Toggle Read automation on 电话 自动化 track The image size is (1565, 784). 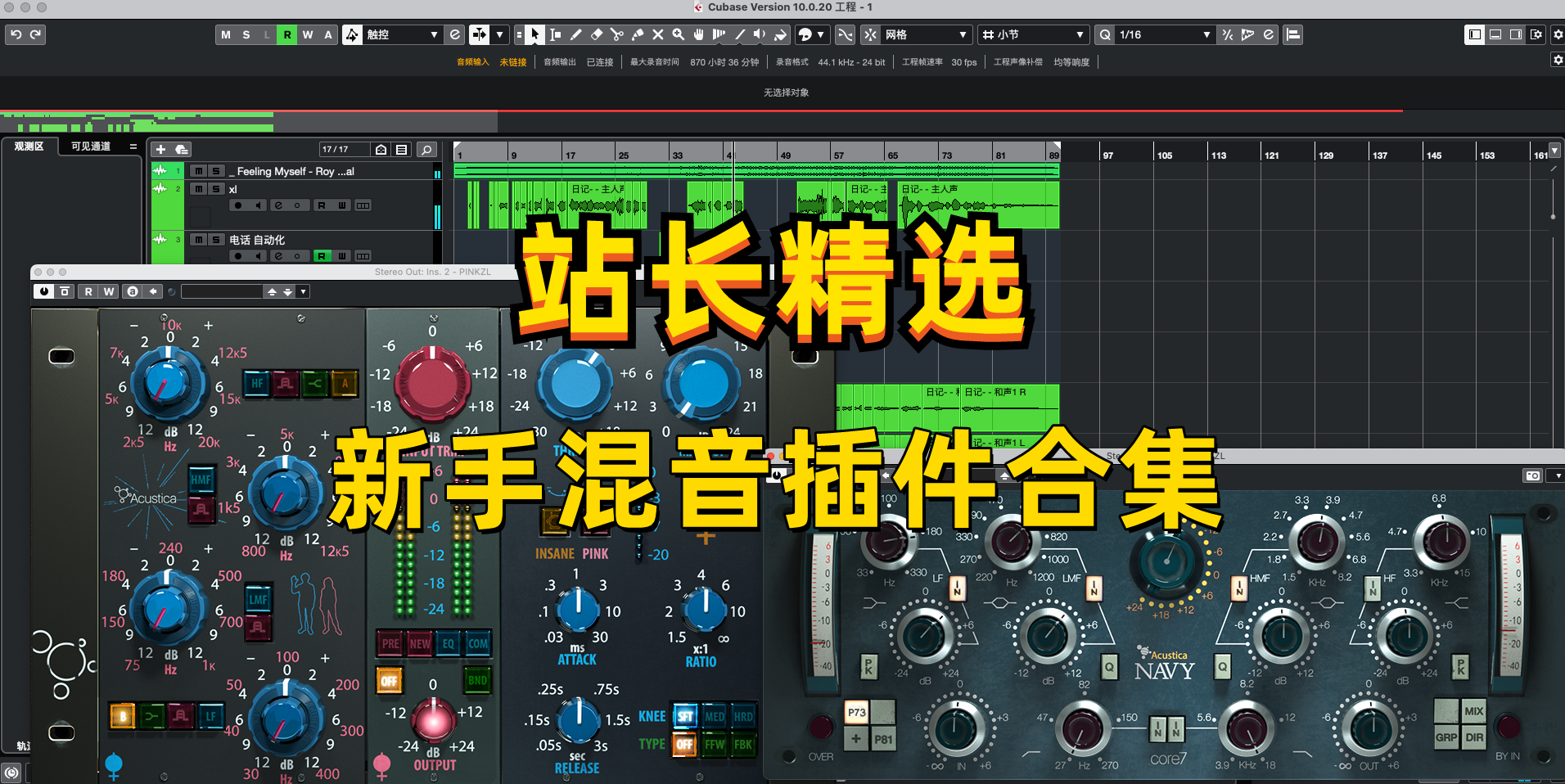tap(322, 256)
